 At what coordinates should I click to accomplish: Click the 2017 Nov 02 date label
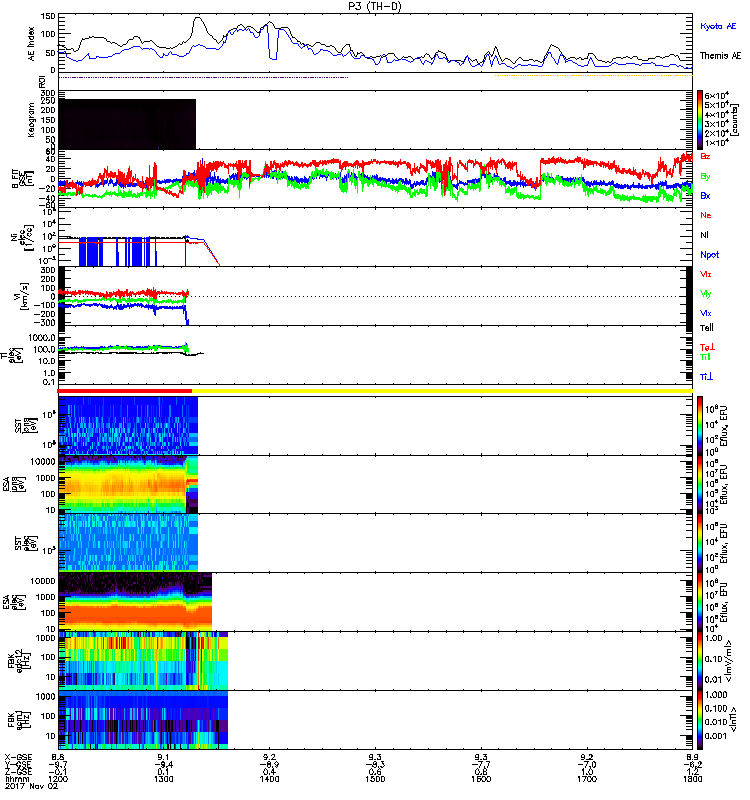click(x=25, y=792)
